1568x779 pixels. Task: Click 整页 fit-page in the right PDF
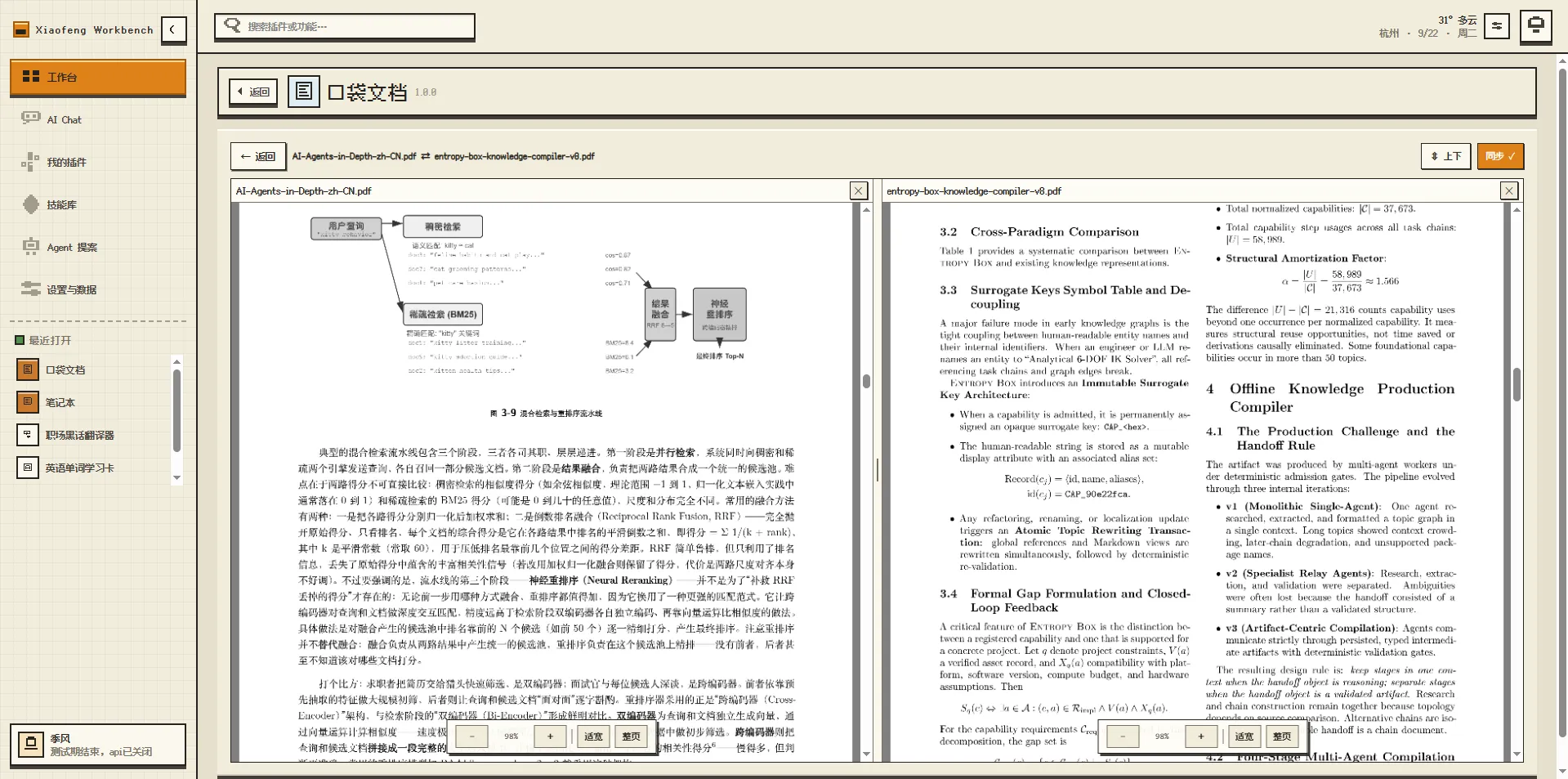[1282, 736]
